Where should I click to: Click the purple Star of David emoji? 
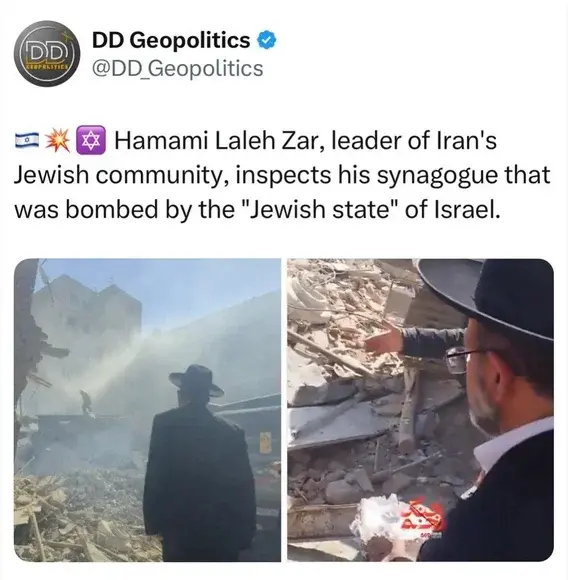coord(91,141)
